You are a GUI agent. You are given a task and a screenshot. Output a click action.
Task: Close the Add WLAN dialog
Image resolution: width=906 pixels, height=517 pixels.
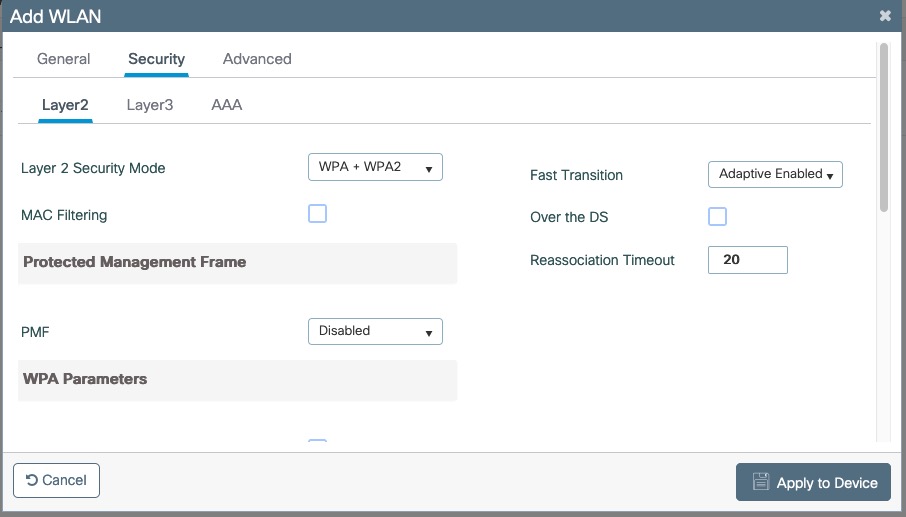885,17
